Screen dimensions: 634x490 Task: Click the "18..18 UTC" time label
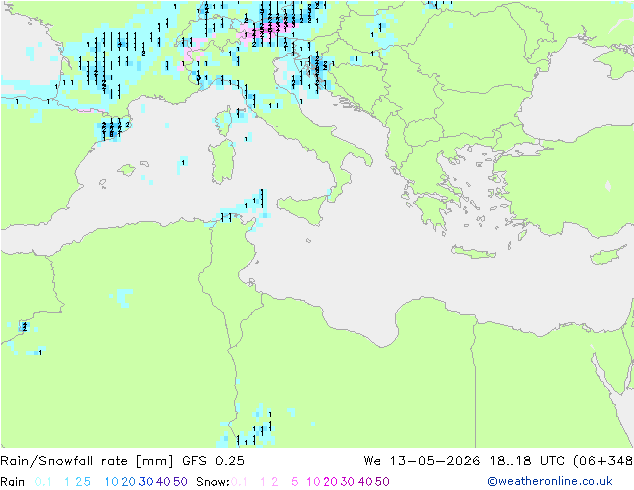pyautogui.click(x=528, y=461)
